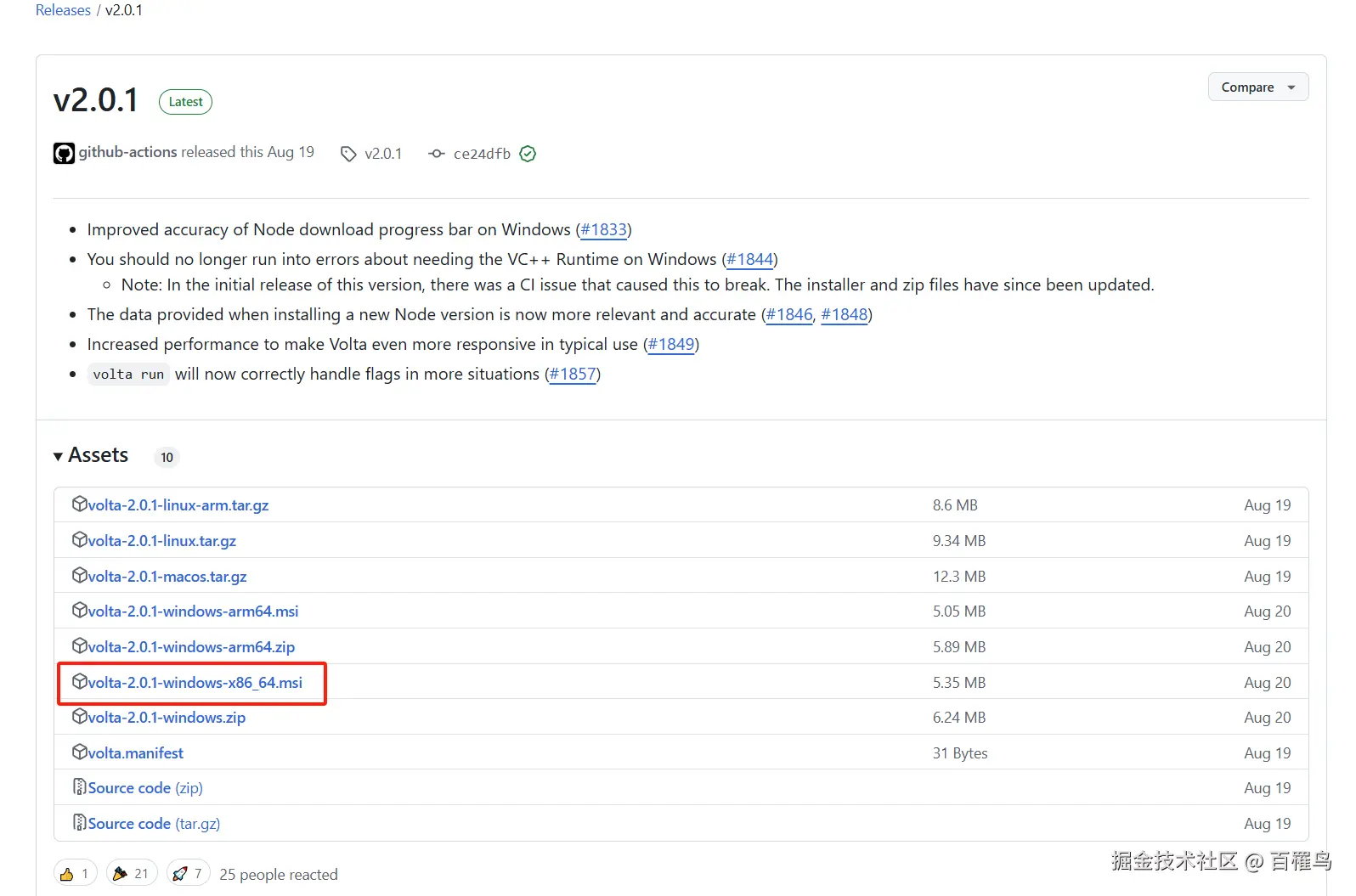The image size is (1356, 896).
Task: Click the green verified checkmark icon
Action: tap(528, 154)
